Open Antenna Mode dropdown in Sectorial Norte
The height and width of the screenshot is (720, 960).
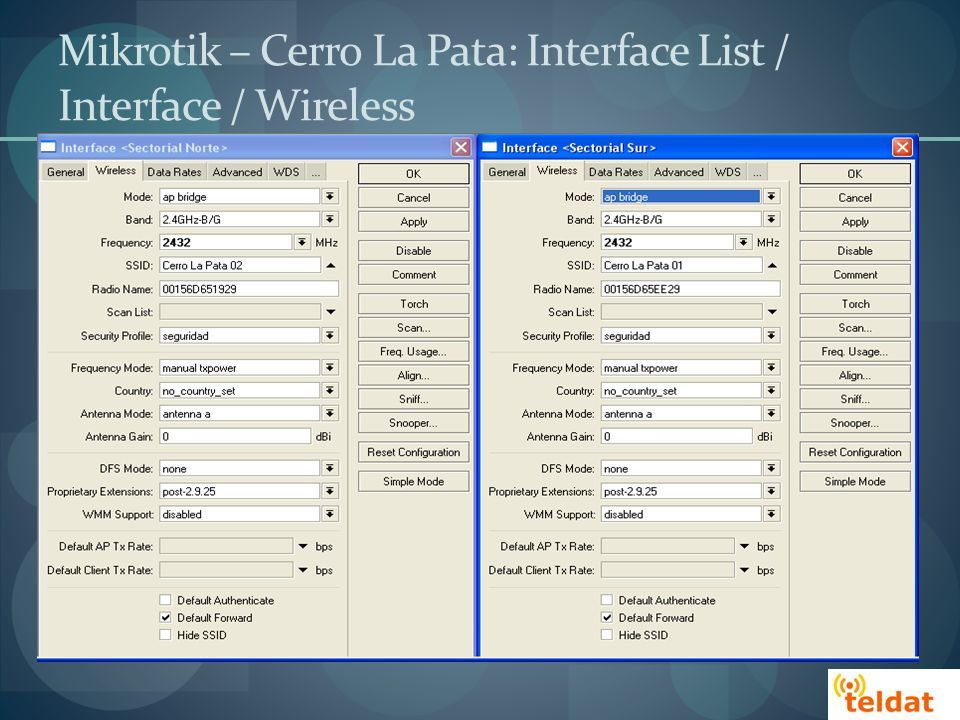330,414
